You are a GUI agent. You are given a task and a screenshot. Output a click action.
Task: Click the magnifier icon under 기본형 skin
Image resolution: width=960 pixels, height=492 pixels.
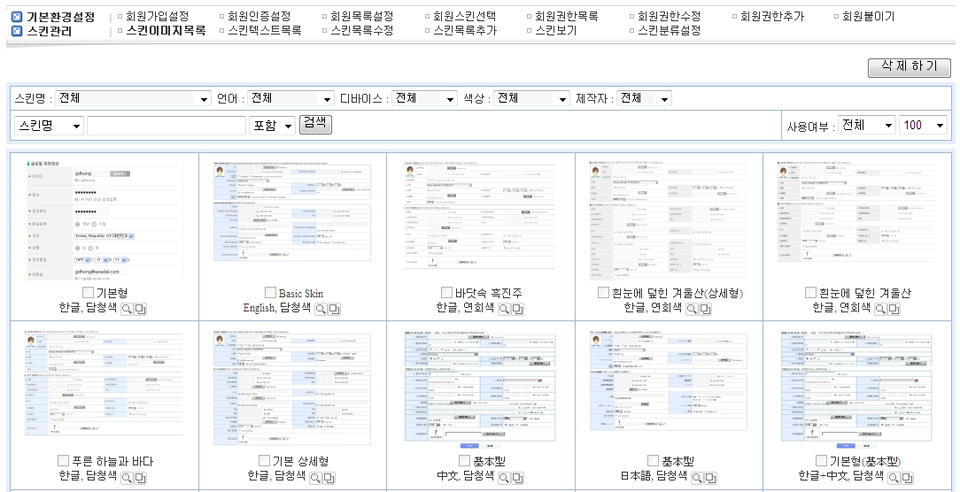pos(127,309)
